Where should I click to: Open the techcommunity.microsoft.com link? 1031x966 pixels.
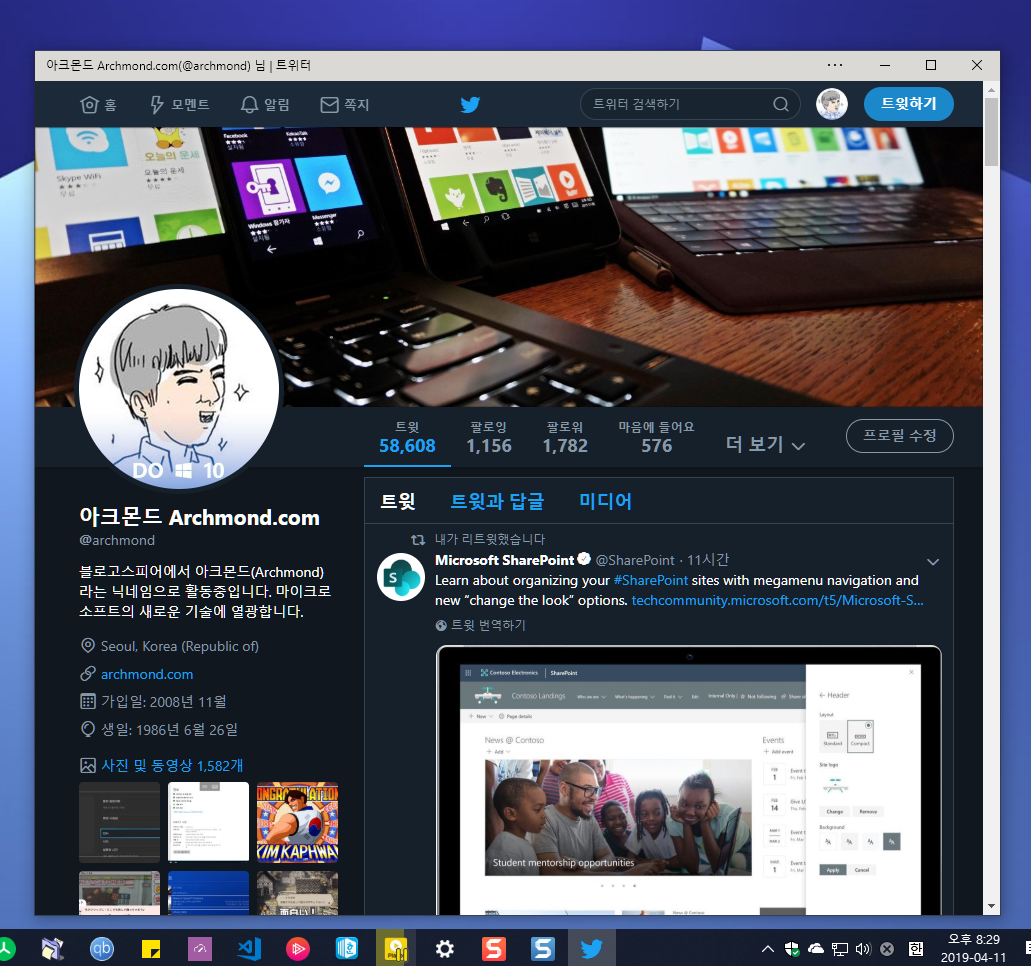pyautogui.click(x=777, y=600)
